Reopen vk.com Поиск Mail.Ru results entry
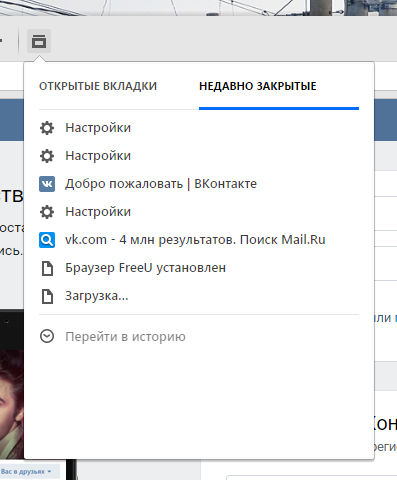397x480 pixels. [x=195, y=240]
